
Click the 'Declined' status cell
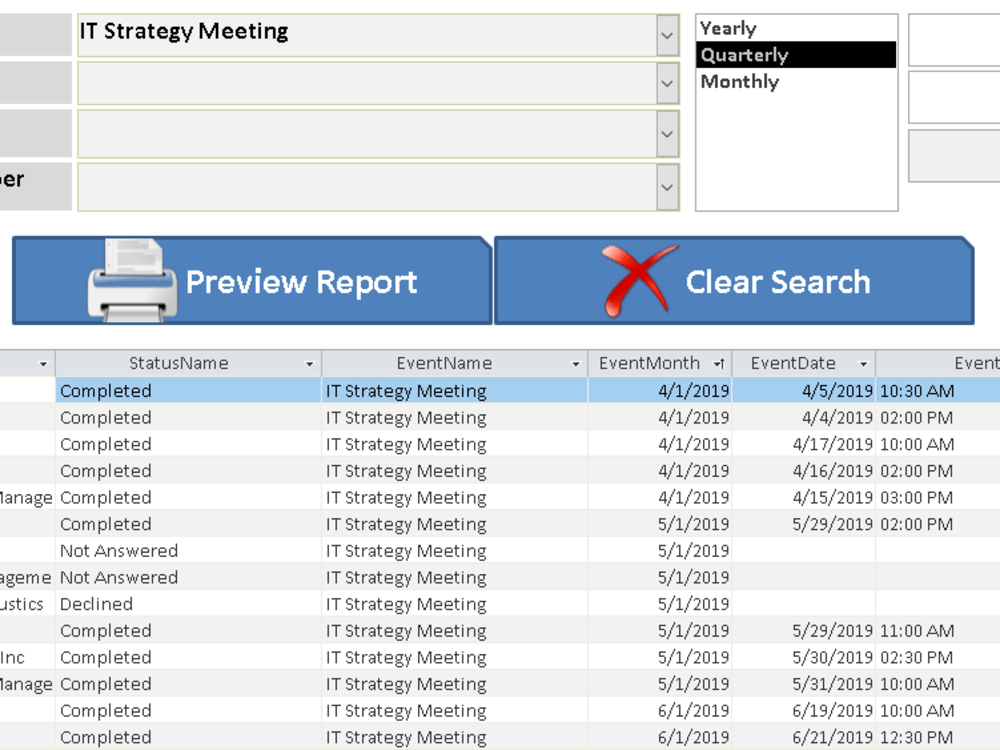[x=189, y=604]
